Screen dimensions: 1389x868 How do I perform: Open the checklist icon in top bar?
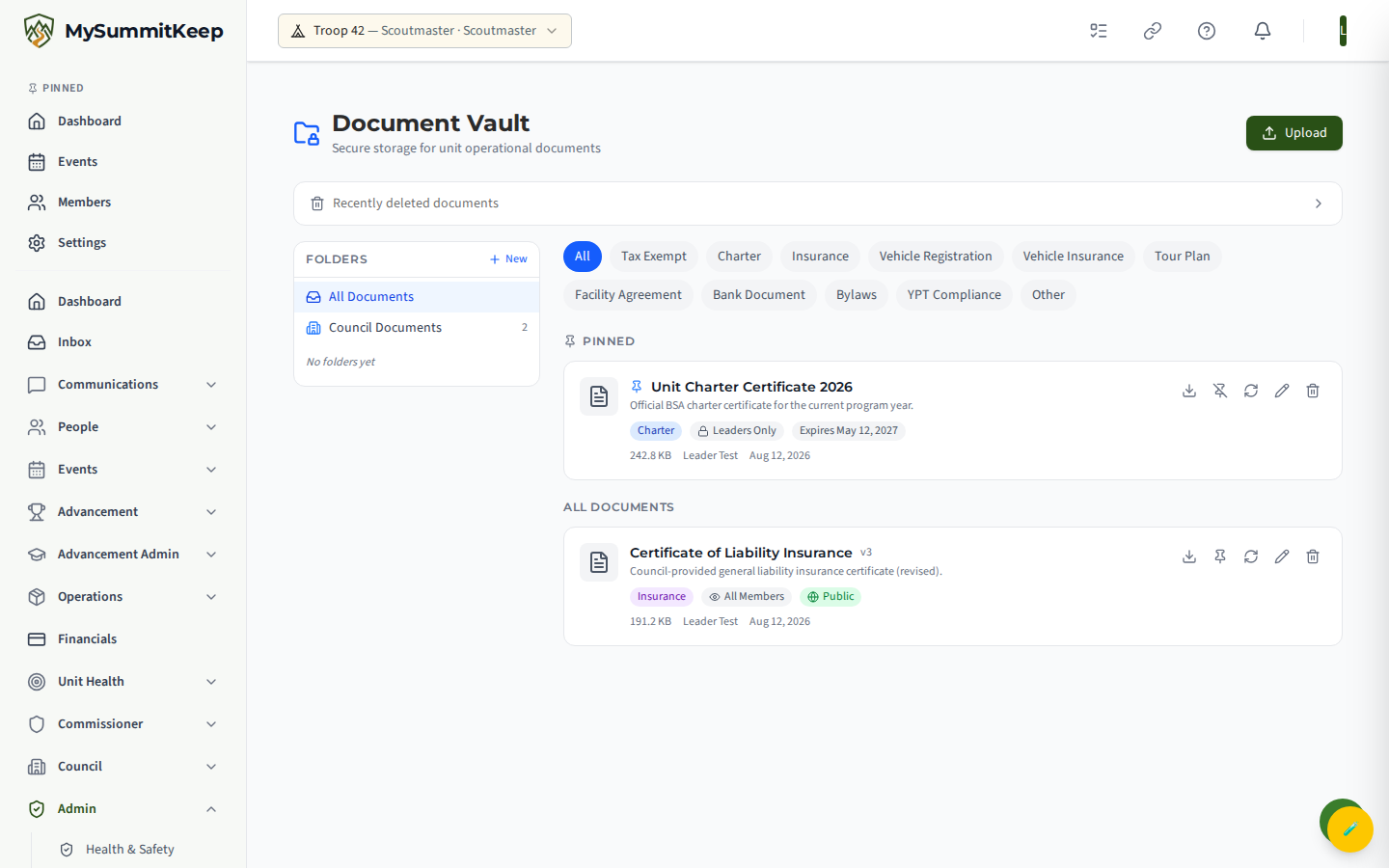[x=1099, y=31]
